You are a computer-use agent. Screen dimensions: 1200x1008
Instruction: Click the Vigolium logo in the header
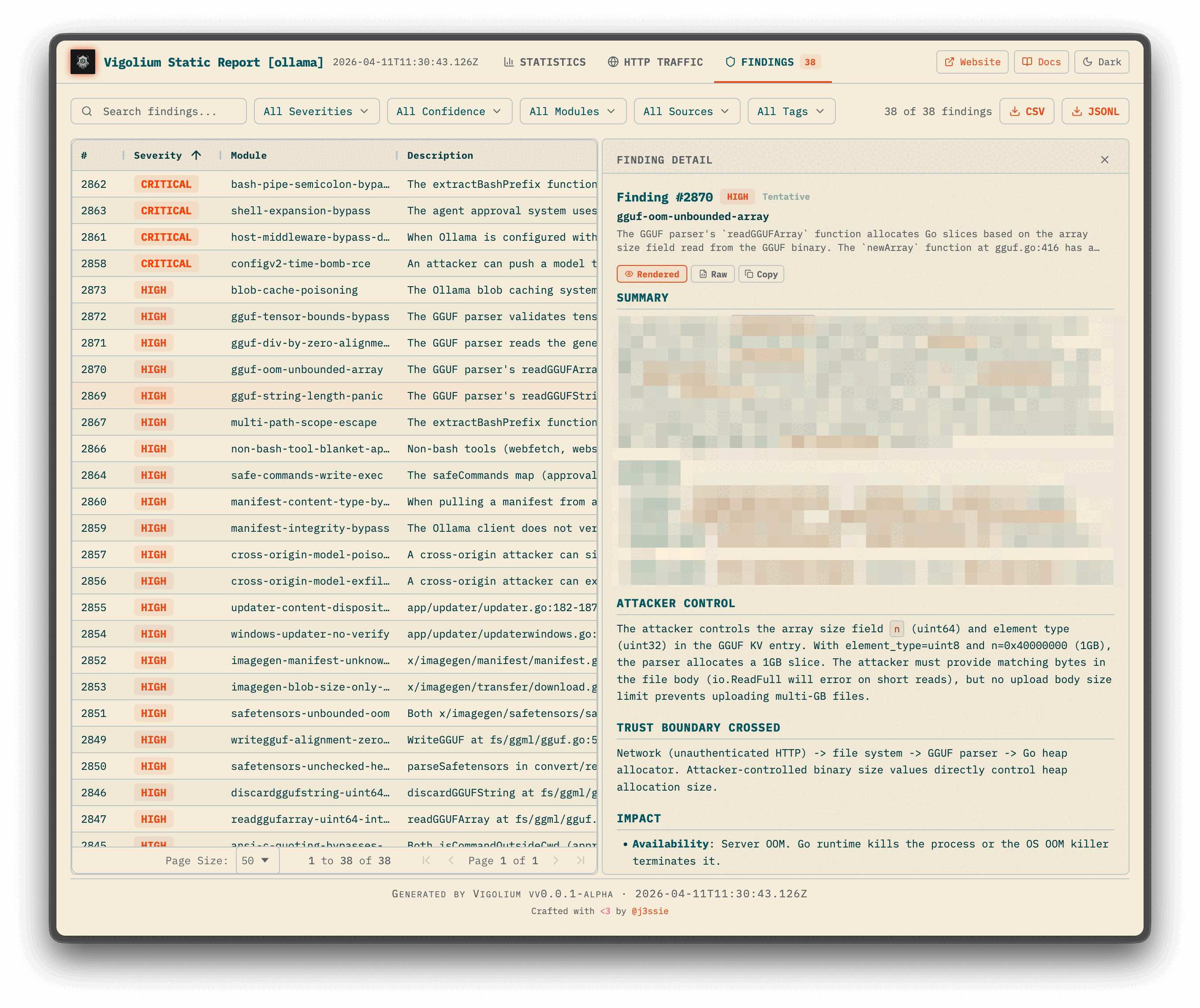(x=83, y=62)
